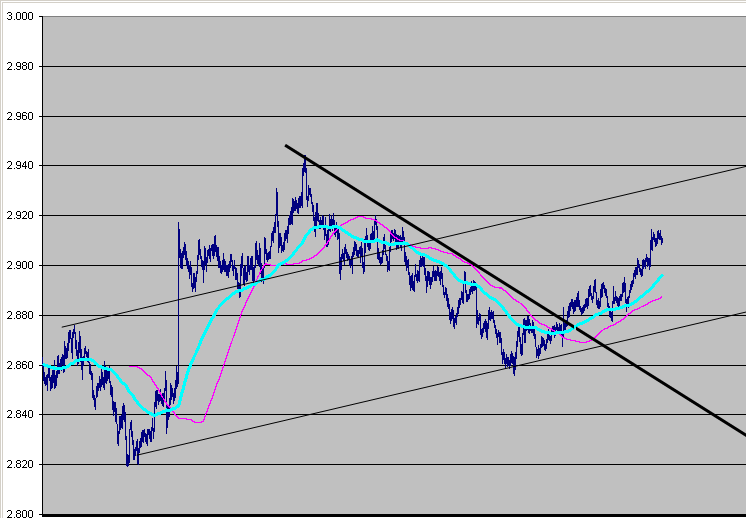Click the 2.800 y-axis label
Viewport: 746px width, 518px height.
click(x=20, y=513)
